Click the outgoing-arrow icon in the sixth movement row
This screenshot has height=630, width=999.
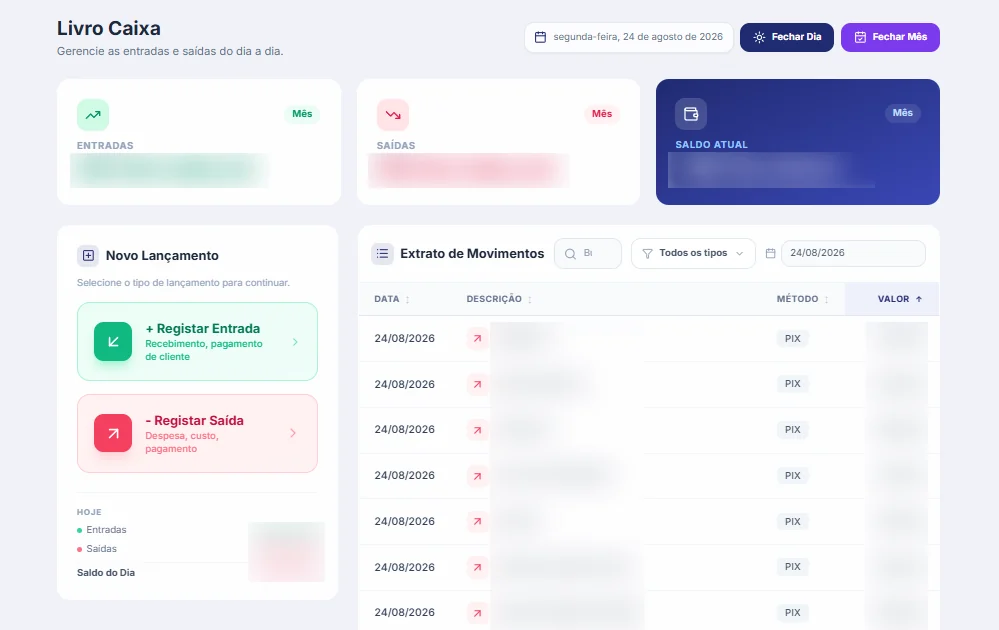477,567
